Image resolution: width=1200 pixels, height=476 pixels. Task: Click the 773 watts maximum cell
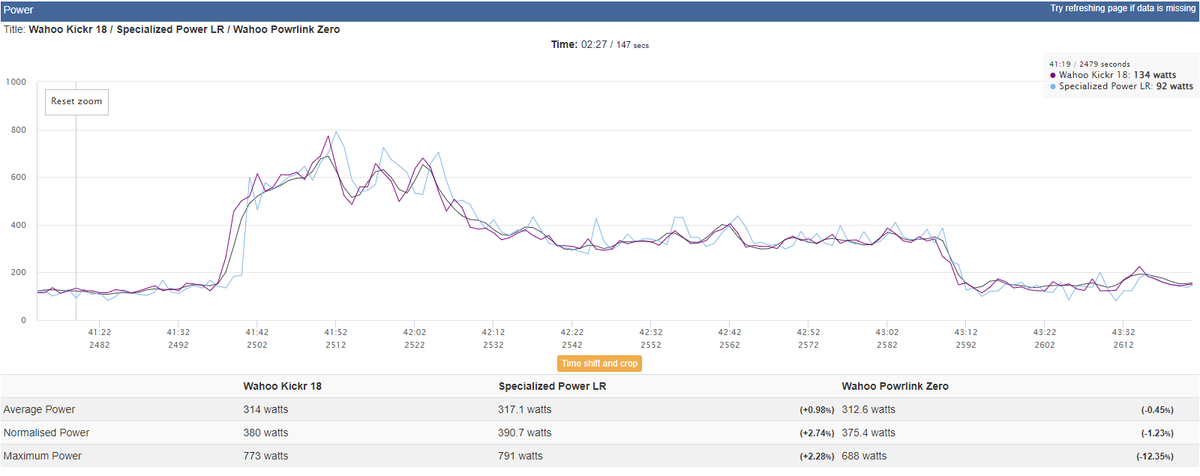[x=265, y=457]
